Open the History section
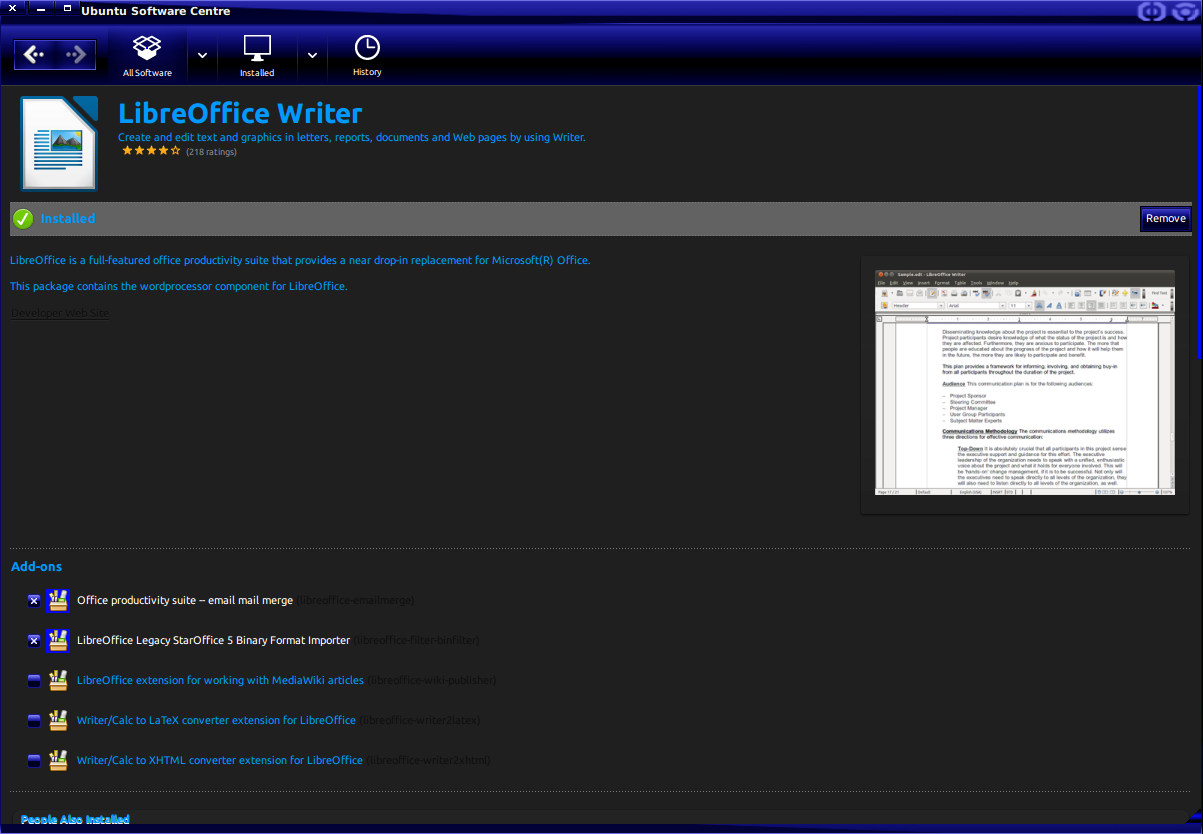 click(367, 57)
